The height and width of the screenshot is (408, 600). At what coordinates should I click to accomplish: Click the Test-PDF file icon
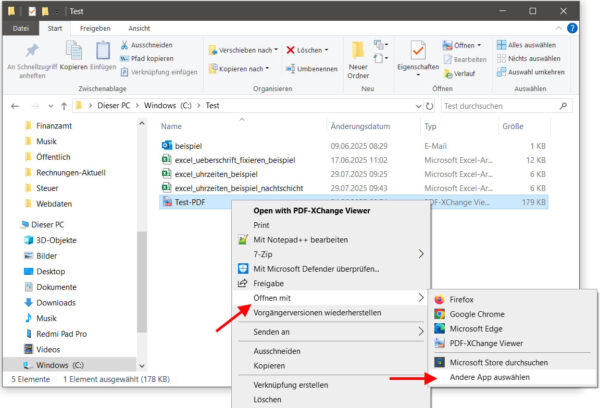(167, 202)
